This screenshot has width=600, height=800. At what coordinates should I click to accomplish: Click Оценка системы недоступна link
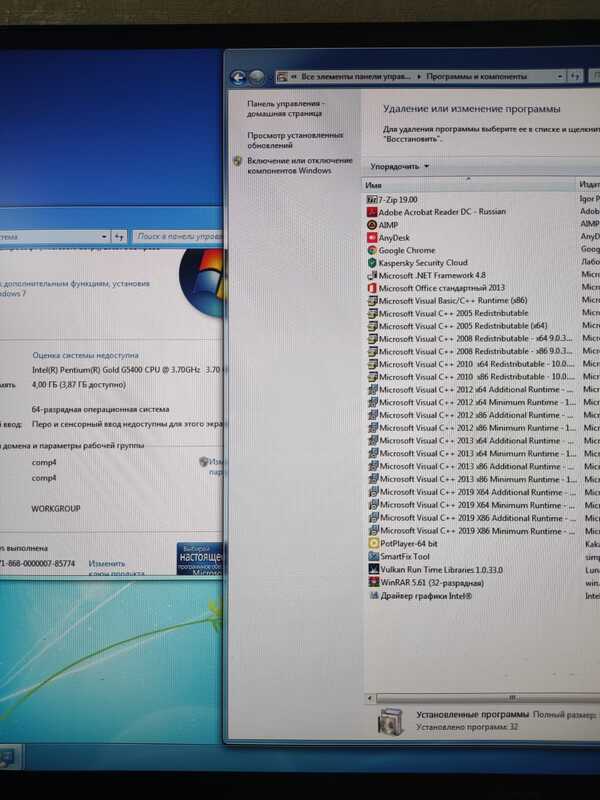[85, 355]
